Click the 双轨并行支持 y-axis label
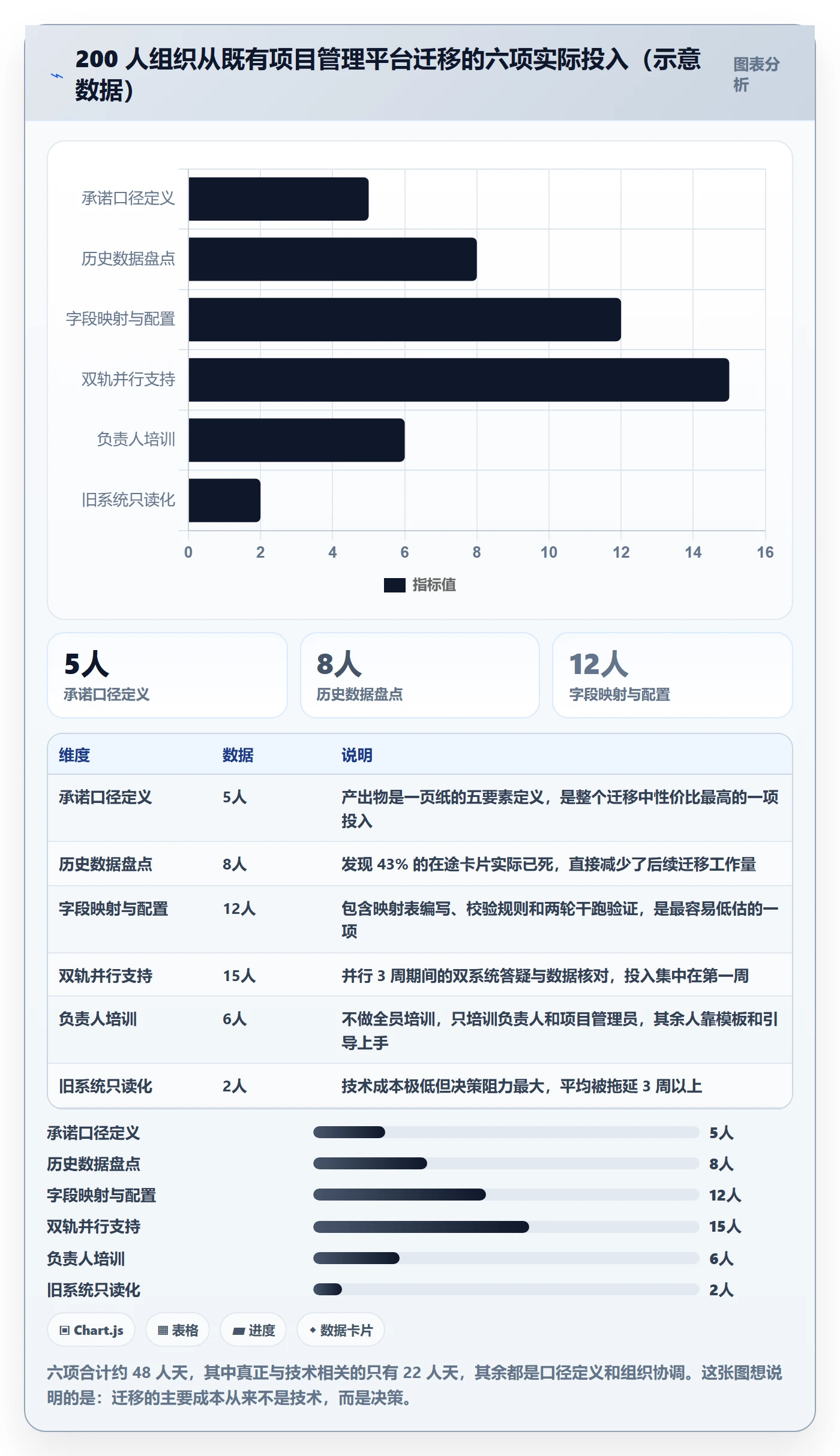This screenshot has width=840, height=1456. point(128,380)
